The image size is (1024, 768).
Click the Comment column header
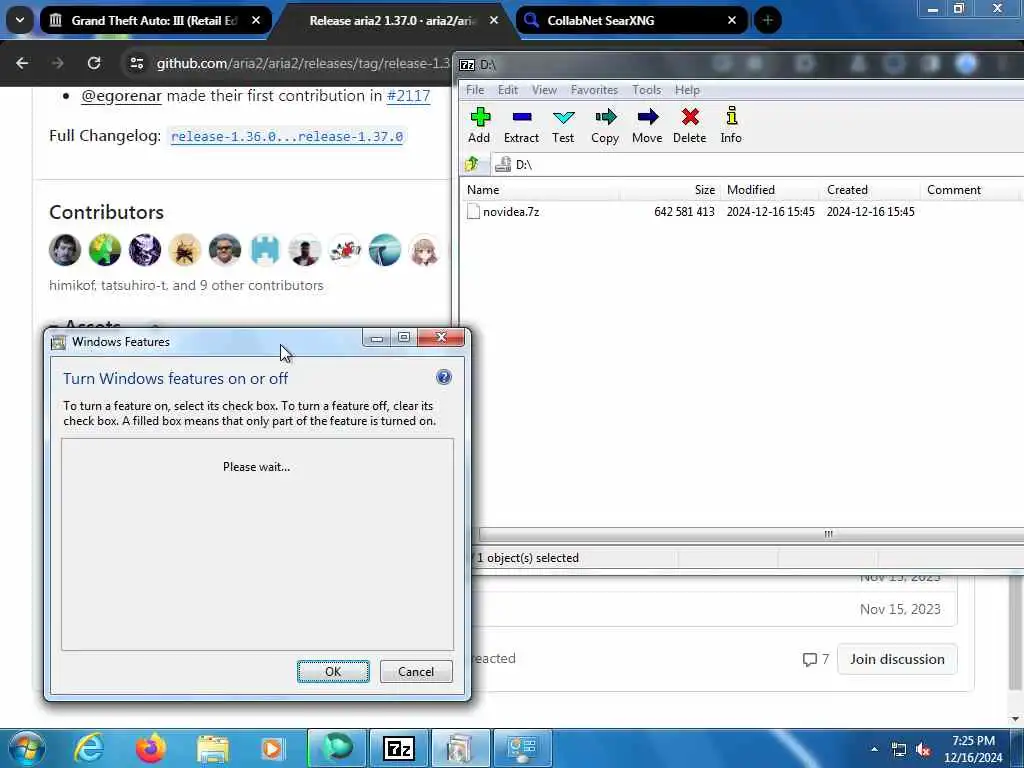coord(970,190)
